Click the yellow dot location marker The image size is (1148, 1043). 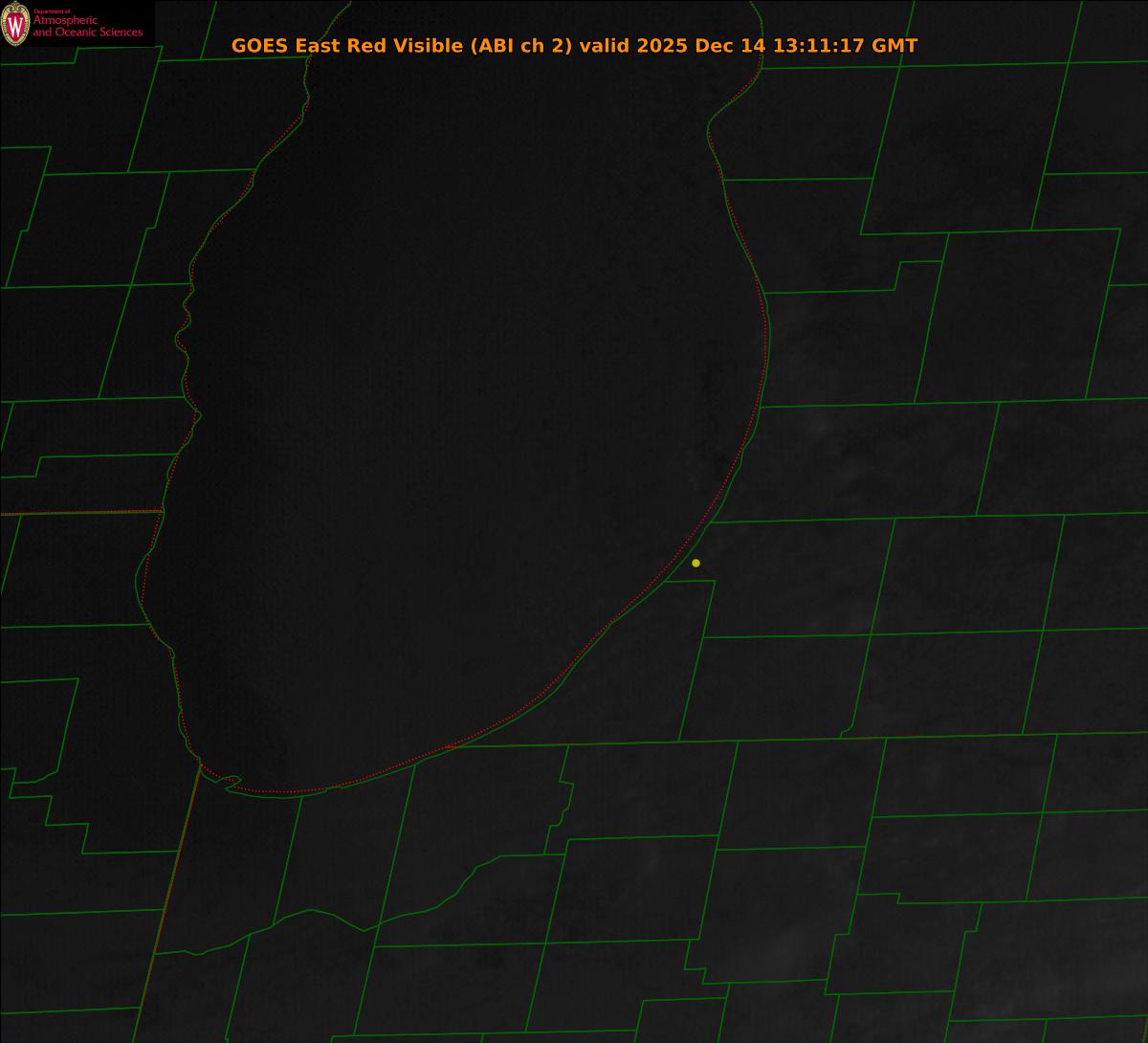click(695, 563)
